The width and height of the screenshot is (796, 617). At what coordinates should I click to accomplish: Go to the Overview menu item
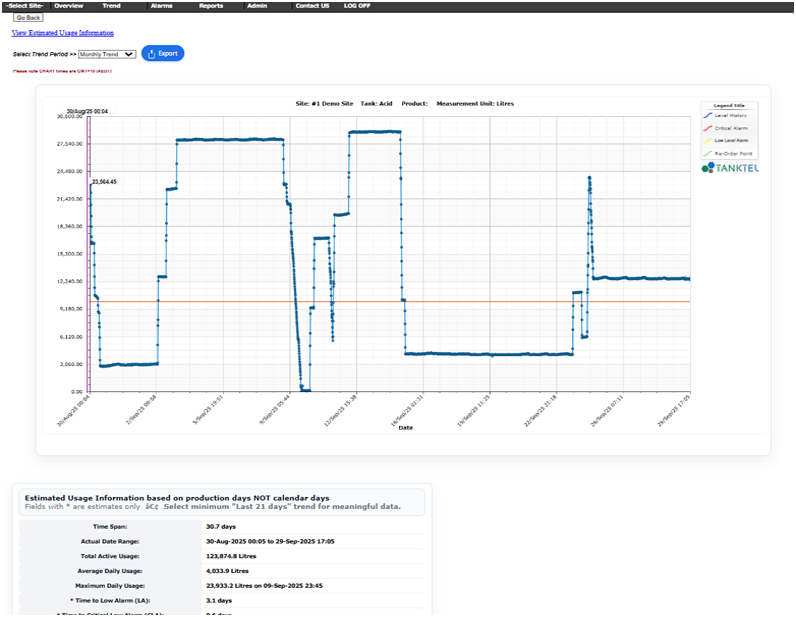(x=69, y=6)
